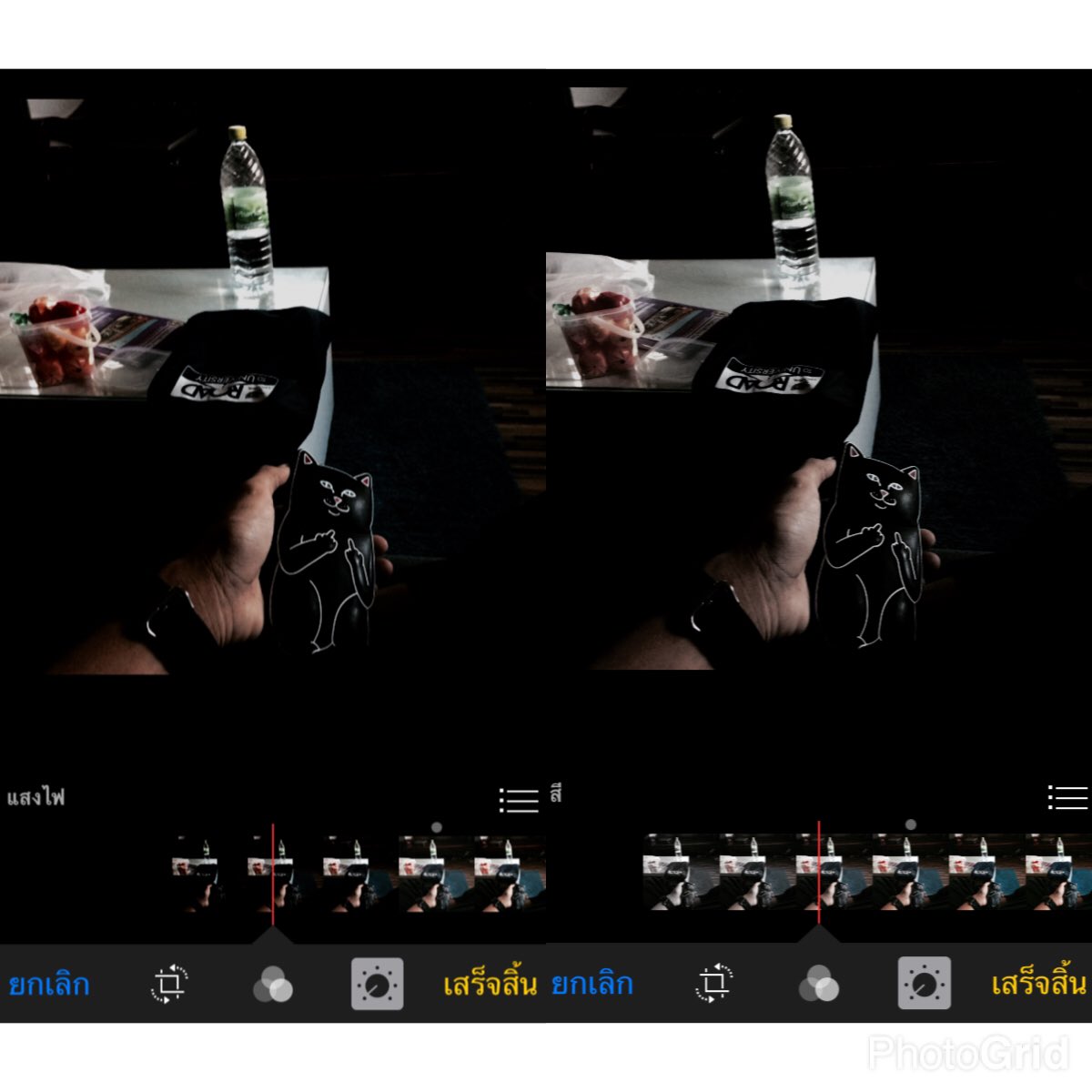
Task: Select the filters icon in left screenshot
Action: (x=273, y=985)
